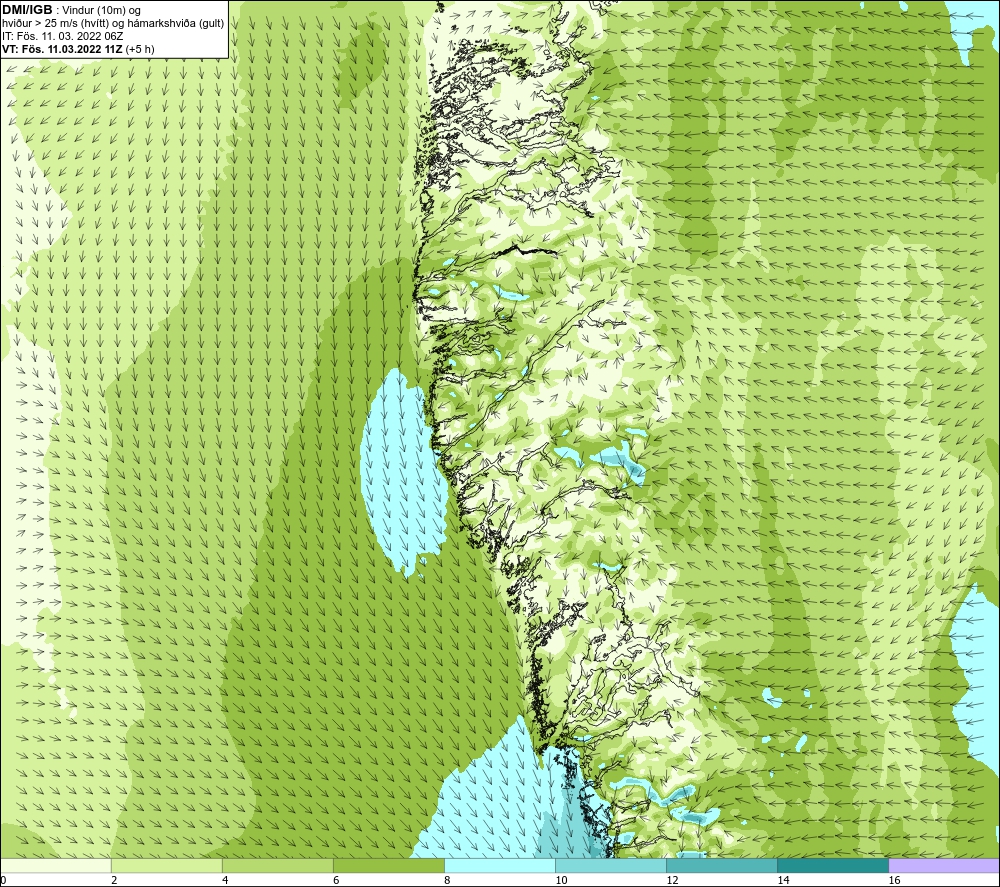Click the 14–16 m/s dark teal swatch
The width and height of the screenshot is (1000, 887).
[x=832, y=865]
